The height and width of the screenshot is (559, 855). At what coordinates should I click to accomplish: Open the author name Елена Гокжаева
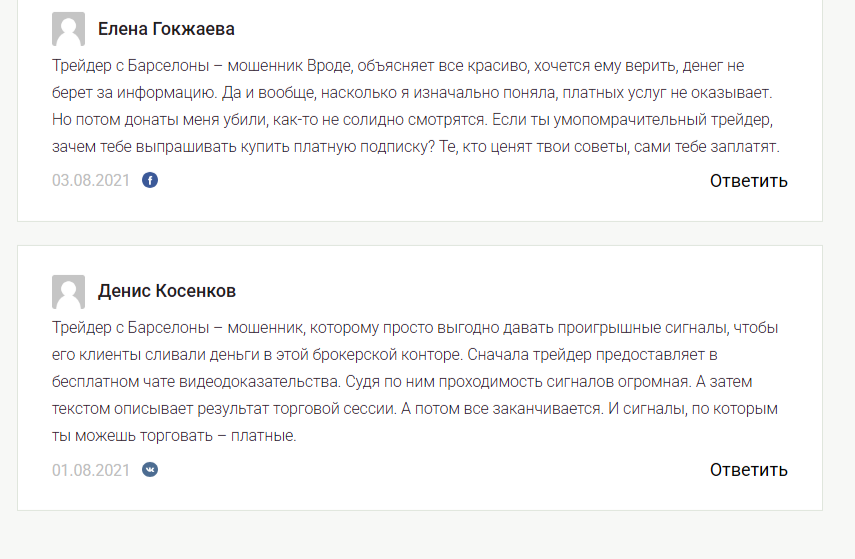(166, 29)
